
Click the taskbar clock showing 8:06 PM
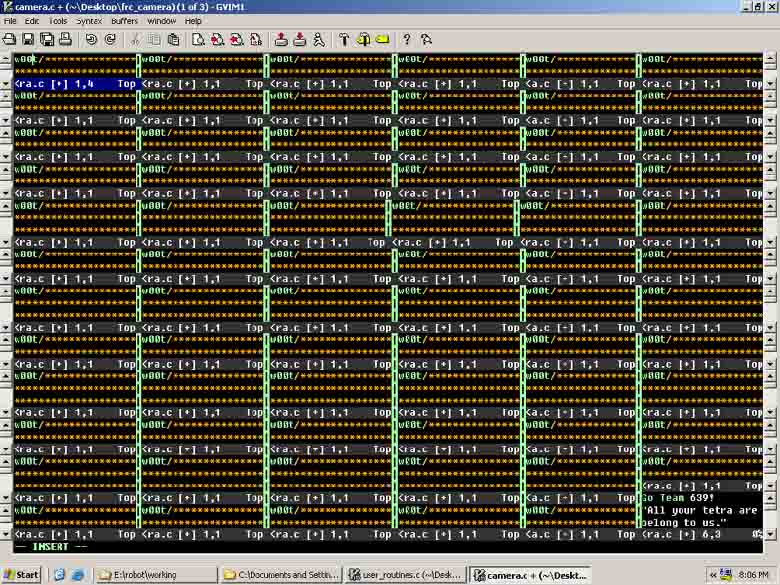pos(754,575)
